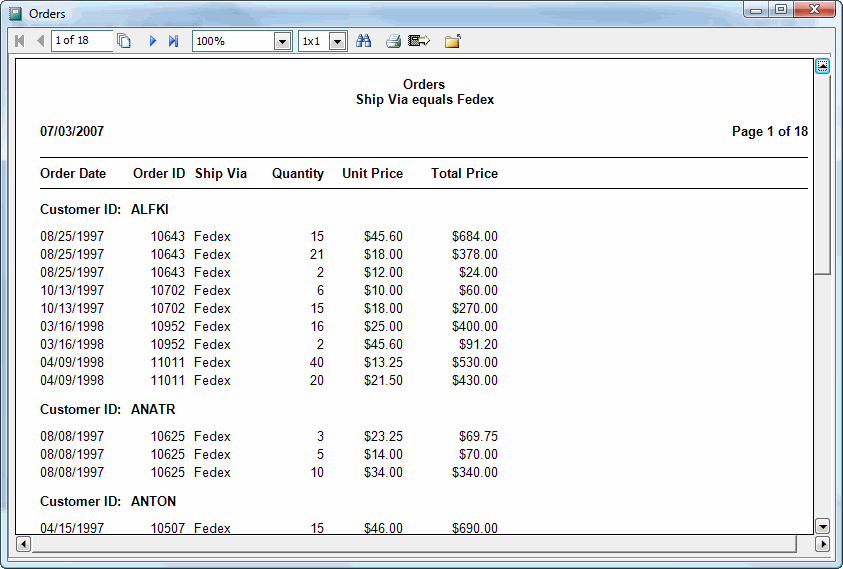Click the page number field showing 1 of 18
Viewport: 843px width, 569px height.
pyautogui.click(x=81, y=41)
